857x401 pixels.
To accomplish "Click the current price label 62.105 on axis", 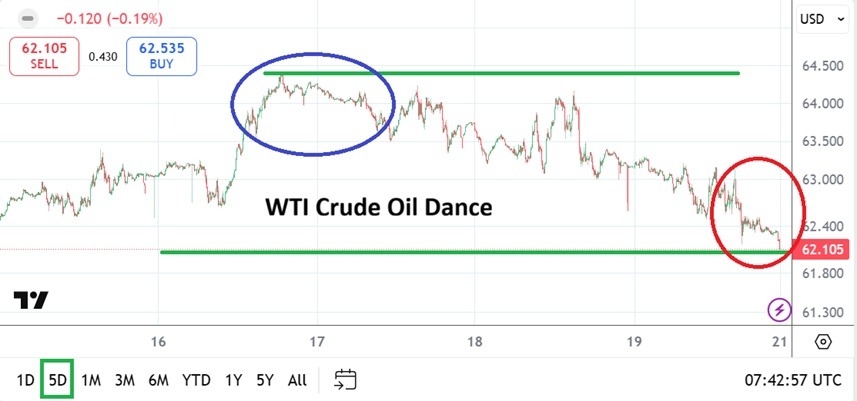I will pyautogui.click(x=822, y=249).
